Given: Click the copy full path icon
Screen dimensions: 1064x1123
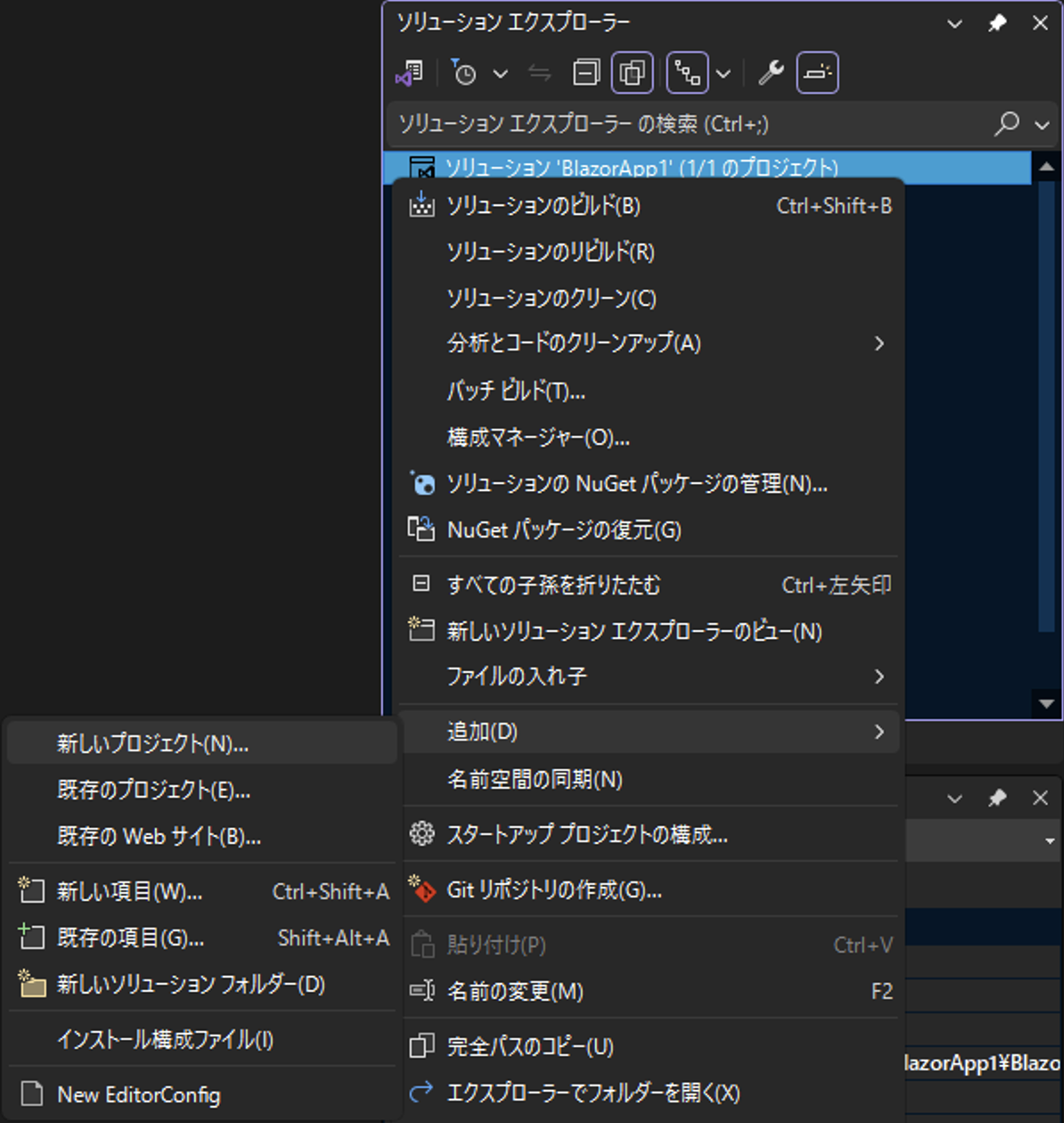Looking at the screenshot, I should pyautogui.click(x=422, y=1045).
